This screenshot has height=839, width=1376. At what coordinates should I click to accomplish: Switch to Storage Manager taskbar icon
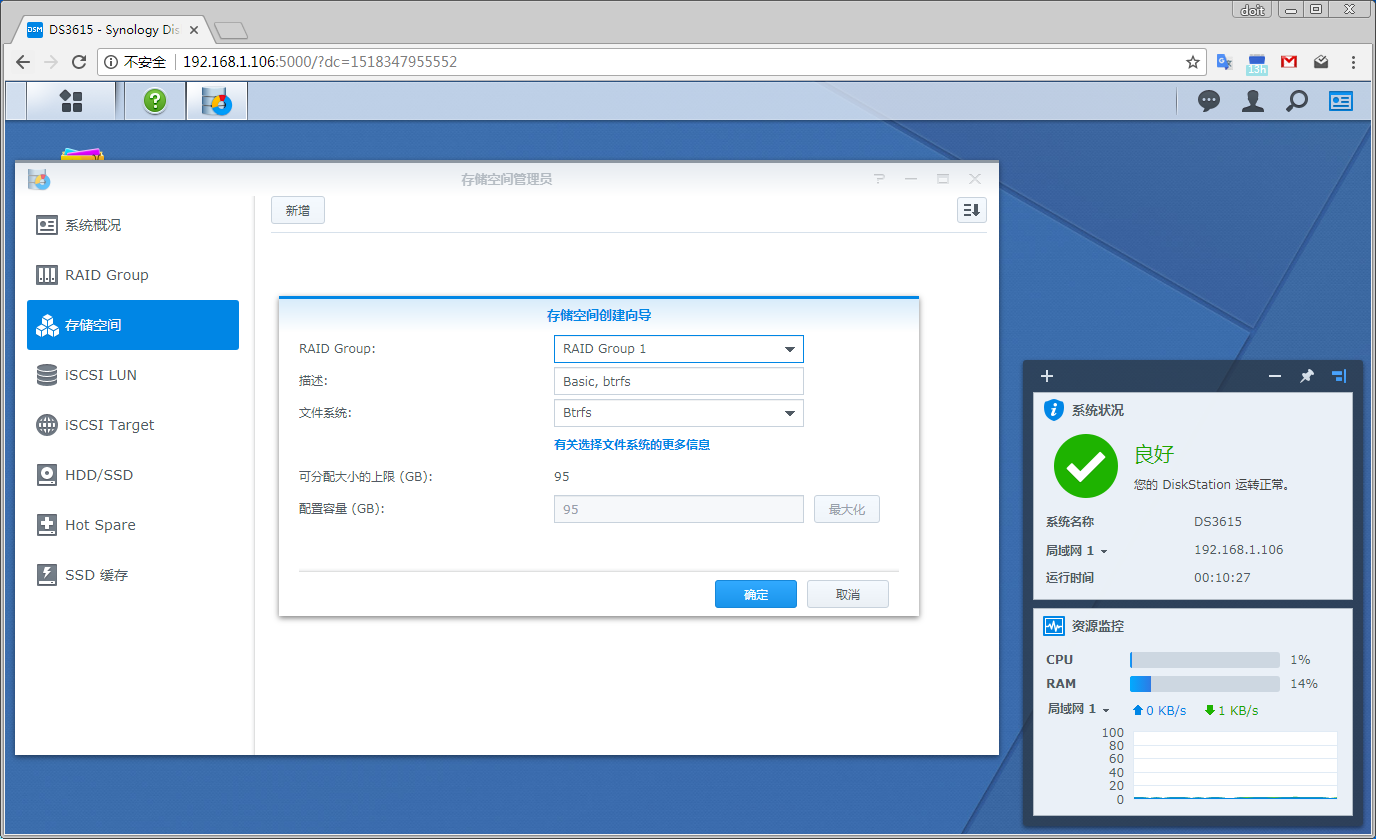click(x=217, y=100)
